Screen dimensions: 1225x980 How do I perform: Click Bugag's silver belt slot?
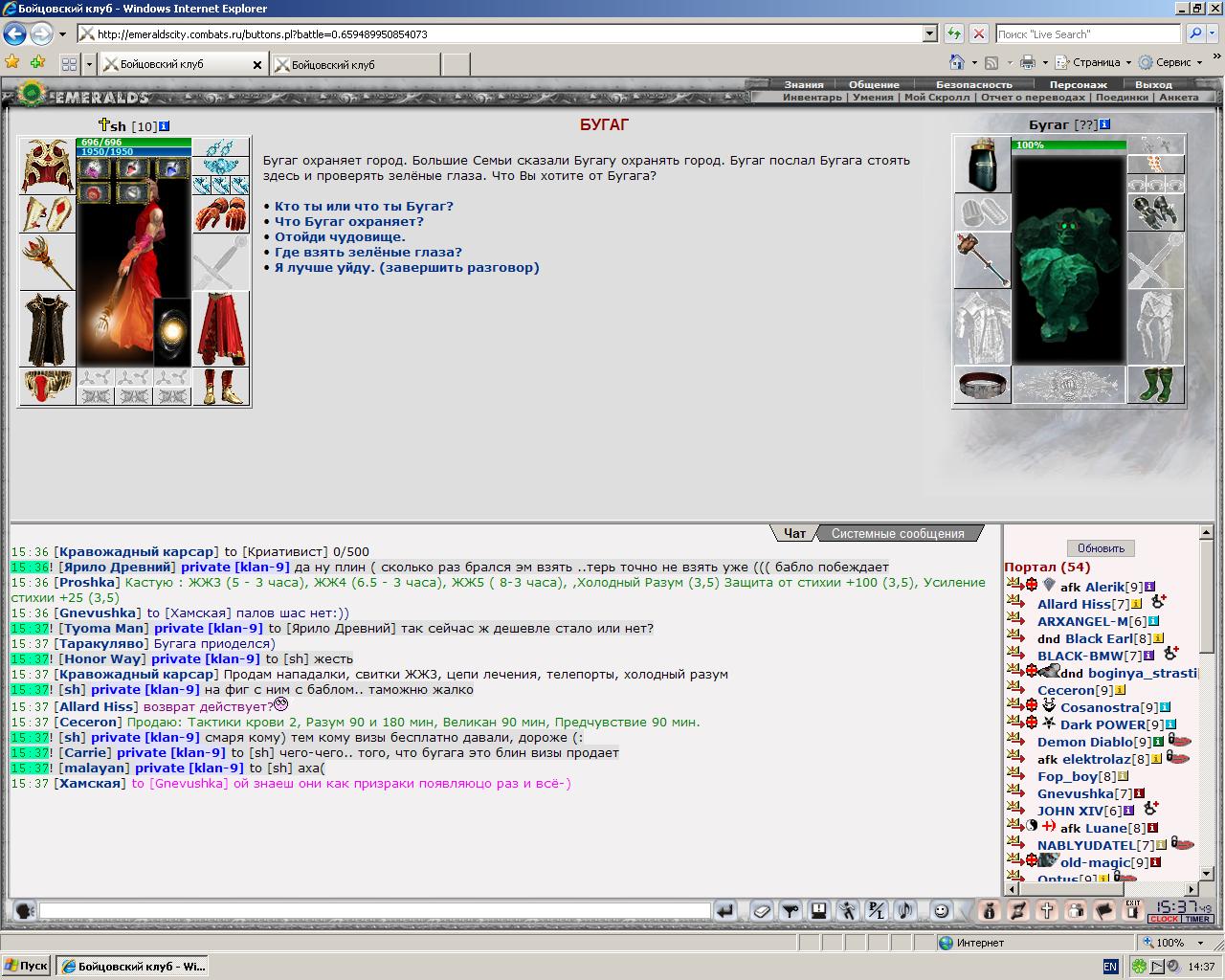tap(983, 385)
